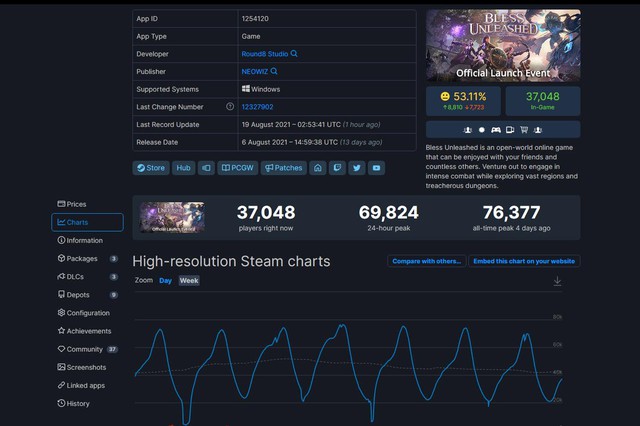The height and width of the screenshot is (426, 640).
Task: Click the Bless Unleashed header image
Action: [x=503, y=45]
